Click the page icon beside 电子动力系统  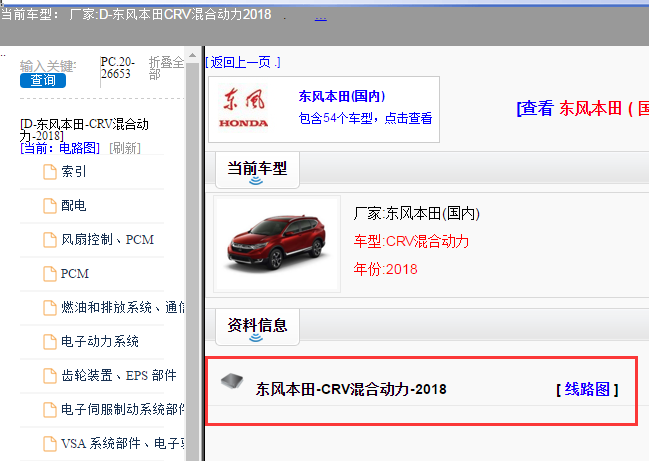point(50,342)
